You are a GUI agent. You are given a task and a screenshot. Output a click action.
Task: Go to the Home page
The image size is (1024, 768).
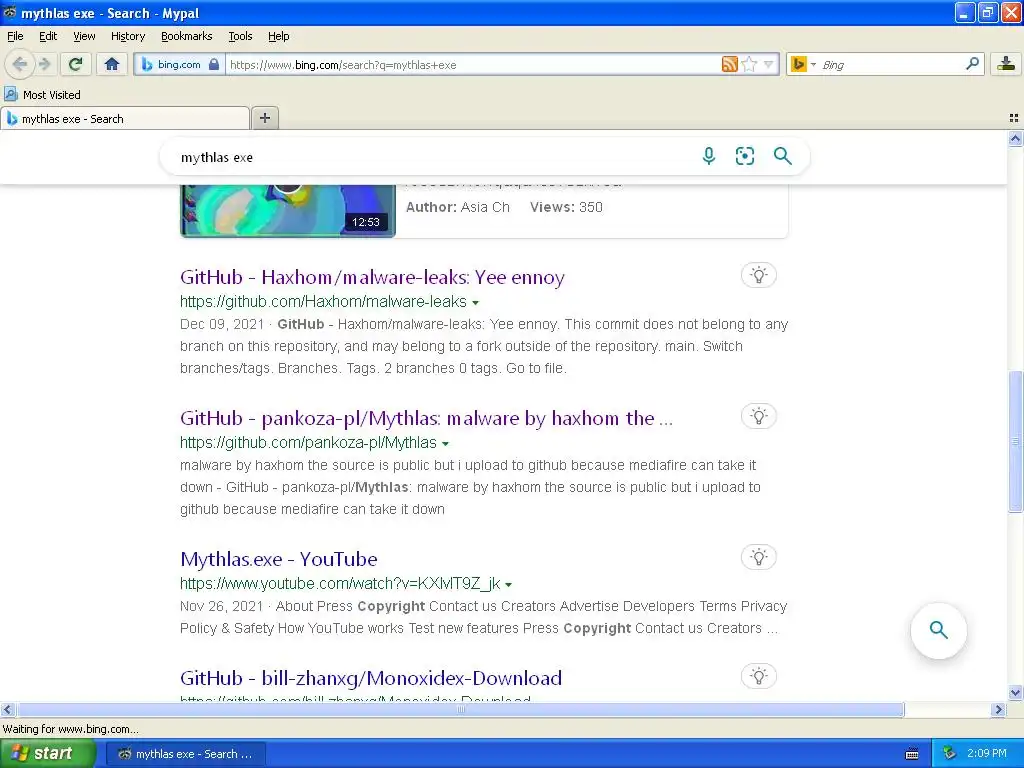click(112, 64)
